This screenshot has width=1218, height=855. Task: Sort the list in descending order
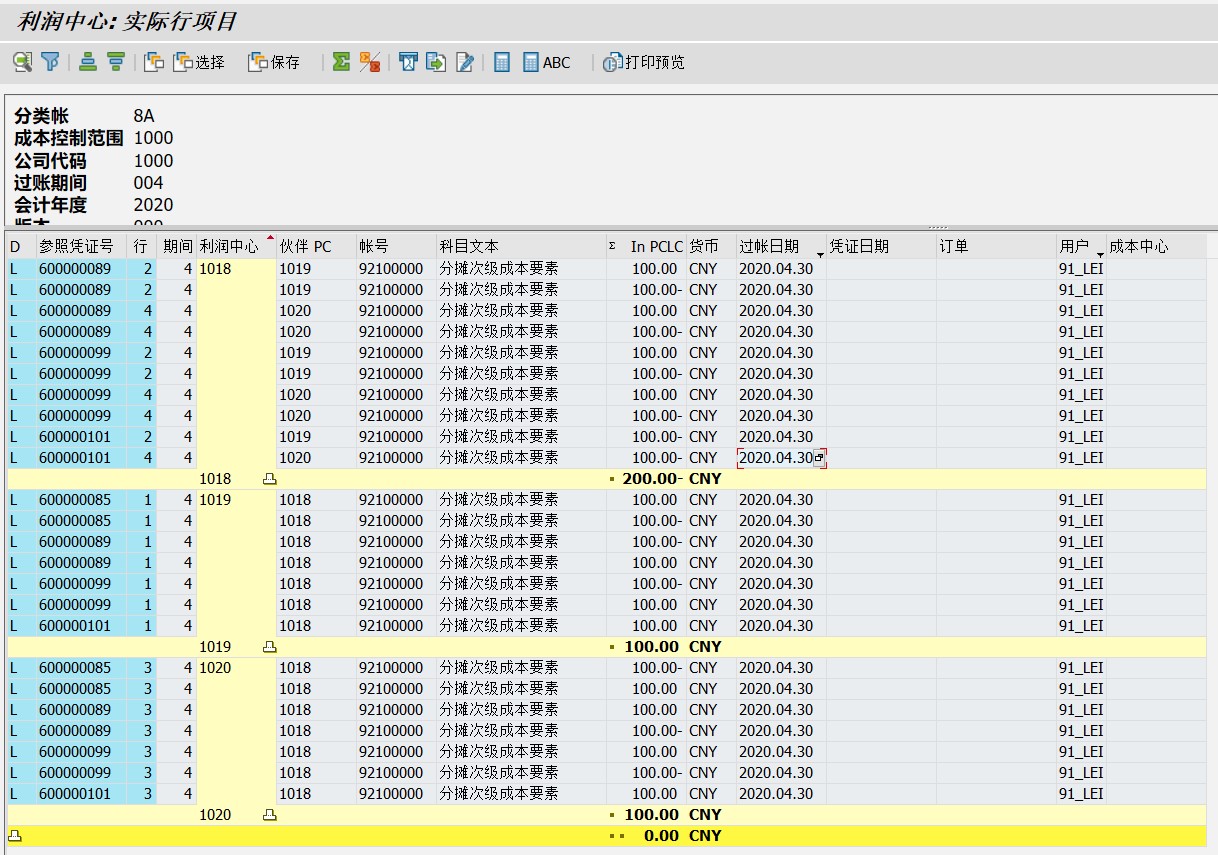[x=118, y=62]
